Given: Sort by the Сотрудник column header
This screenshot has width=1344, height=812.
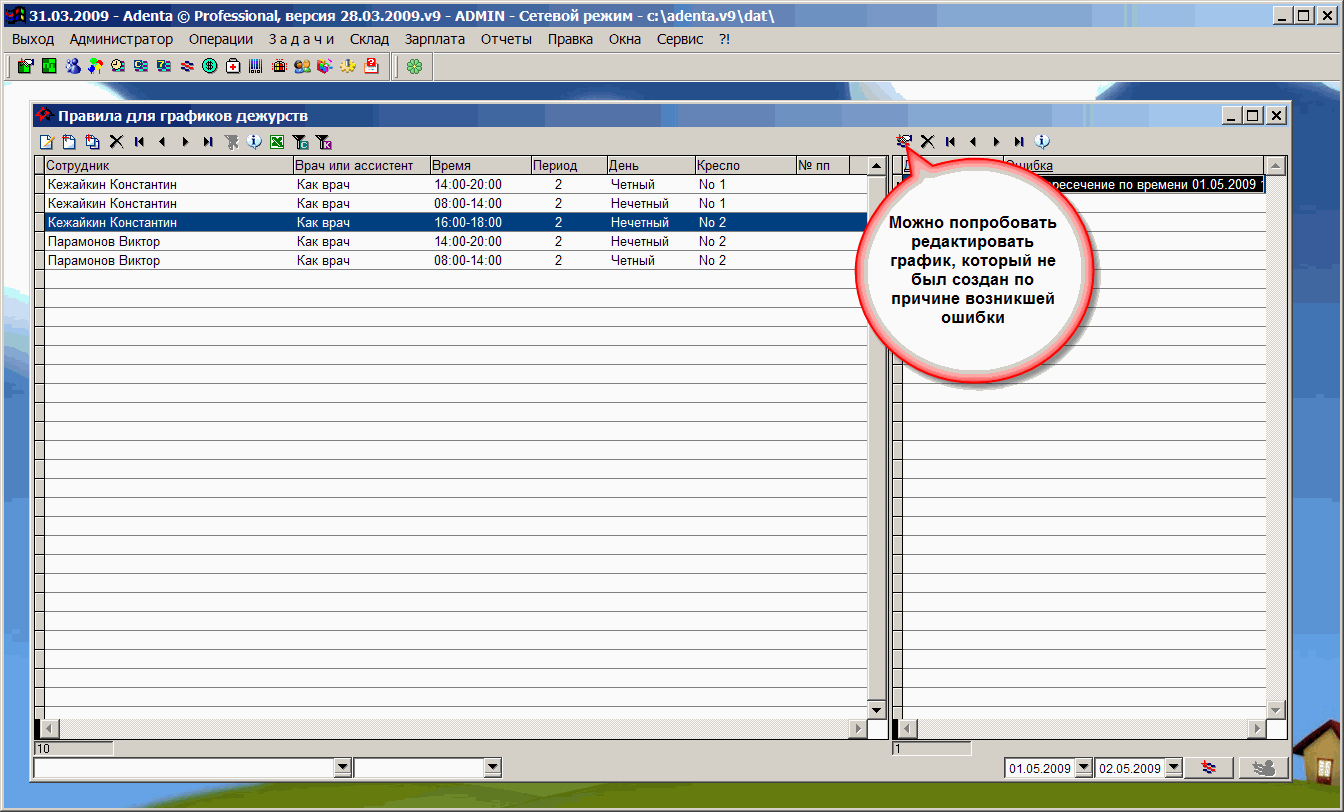Looking at the screenshot, I should click(x=168, y=166).
